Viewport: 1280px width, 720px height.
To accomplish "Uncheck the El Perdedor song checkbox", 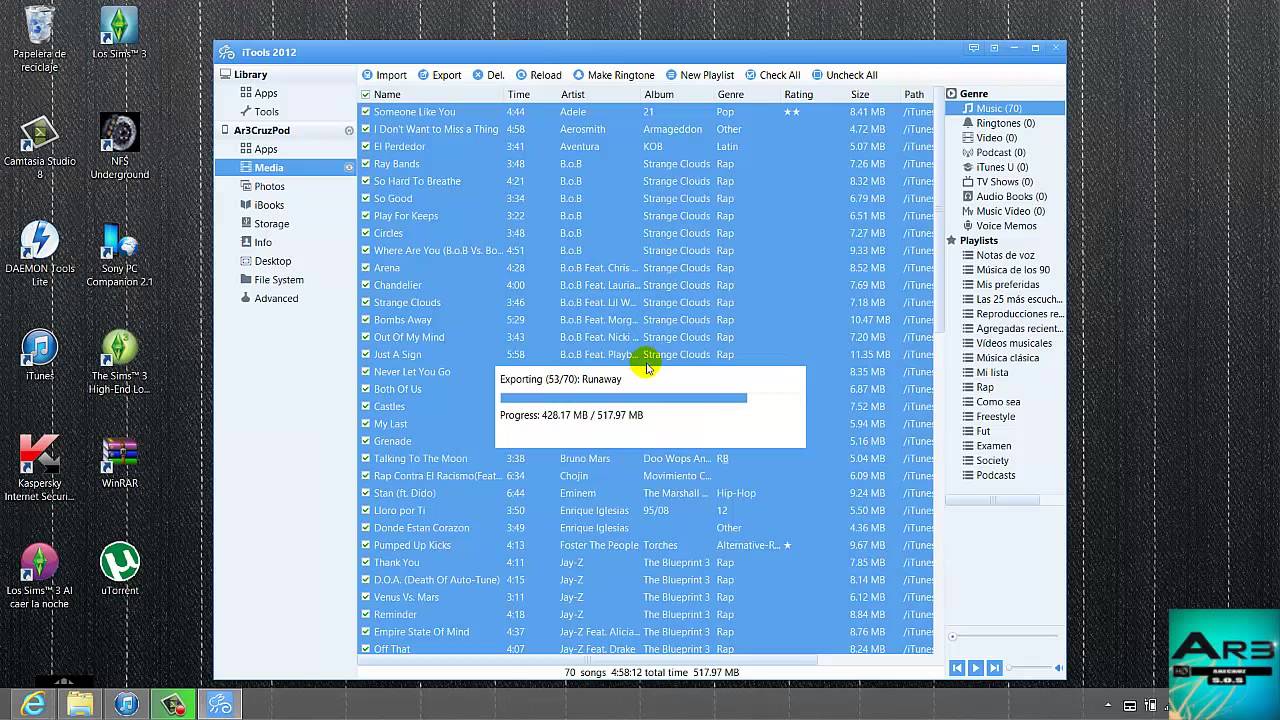I will [x=365, y=146].
